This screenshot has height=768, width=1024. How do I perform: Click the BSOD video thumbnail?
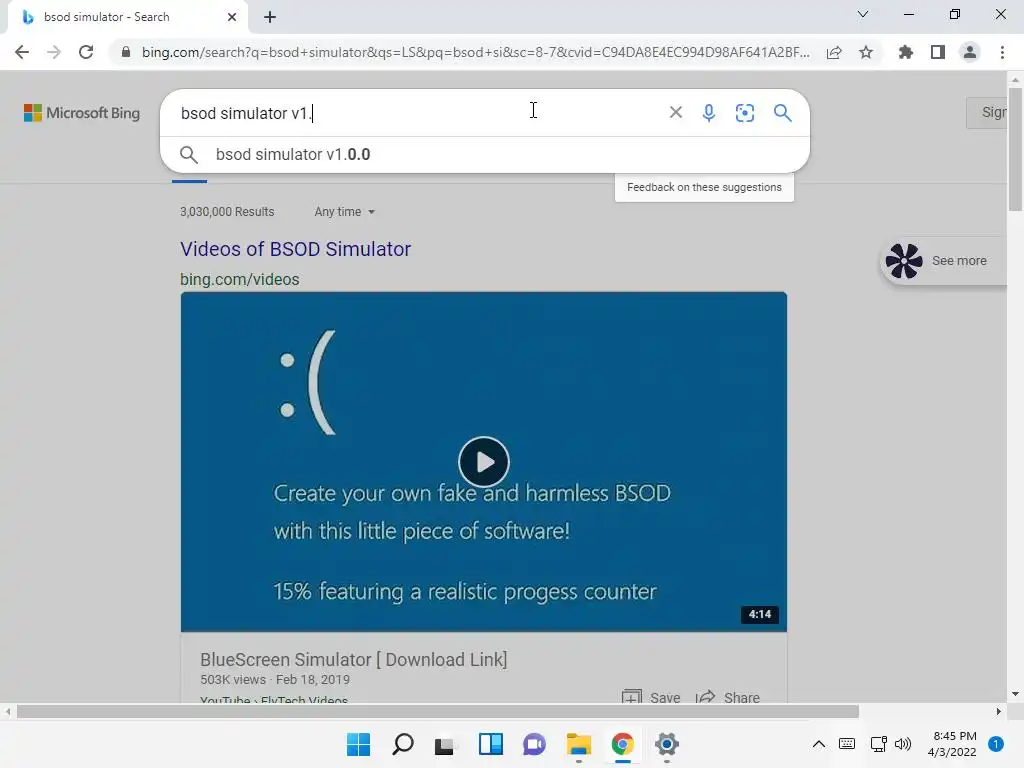(x=484, y=462)
